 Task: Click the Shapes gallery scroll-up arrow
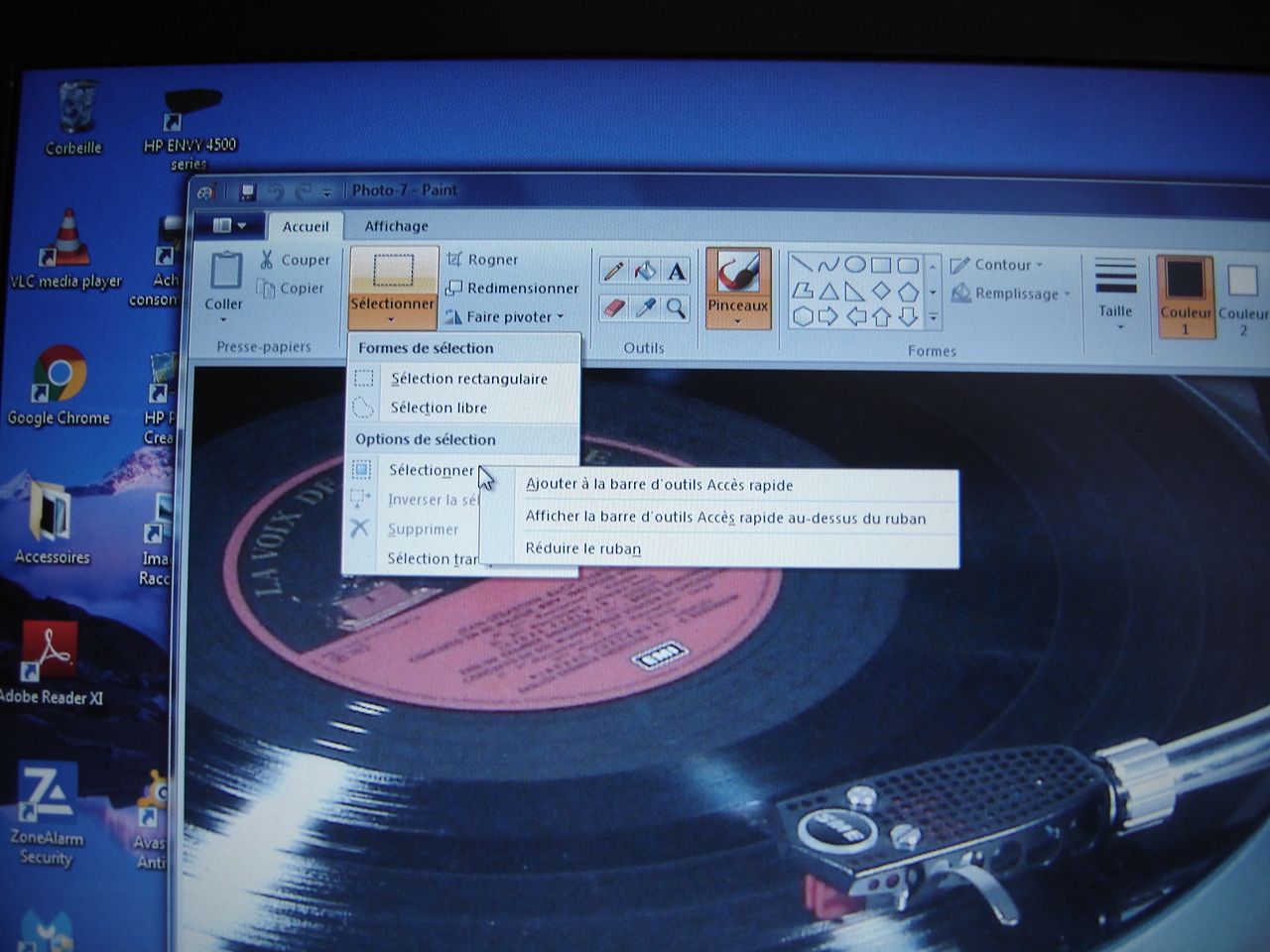point(933,266)
